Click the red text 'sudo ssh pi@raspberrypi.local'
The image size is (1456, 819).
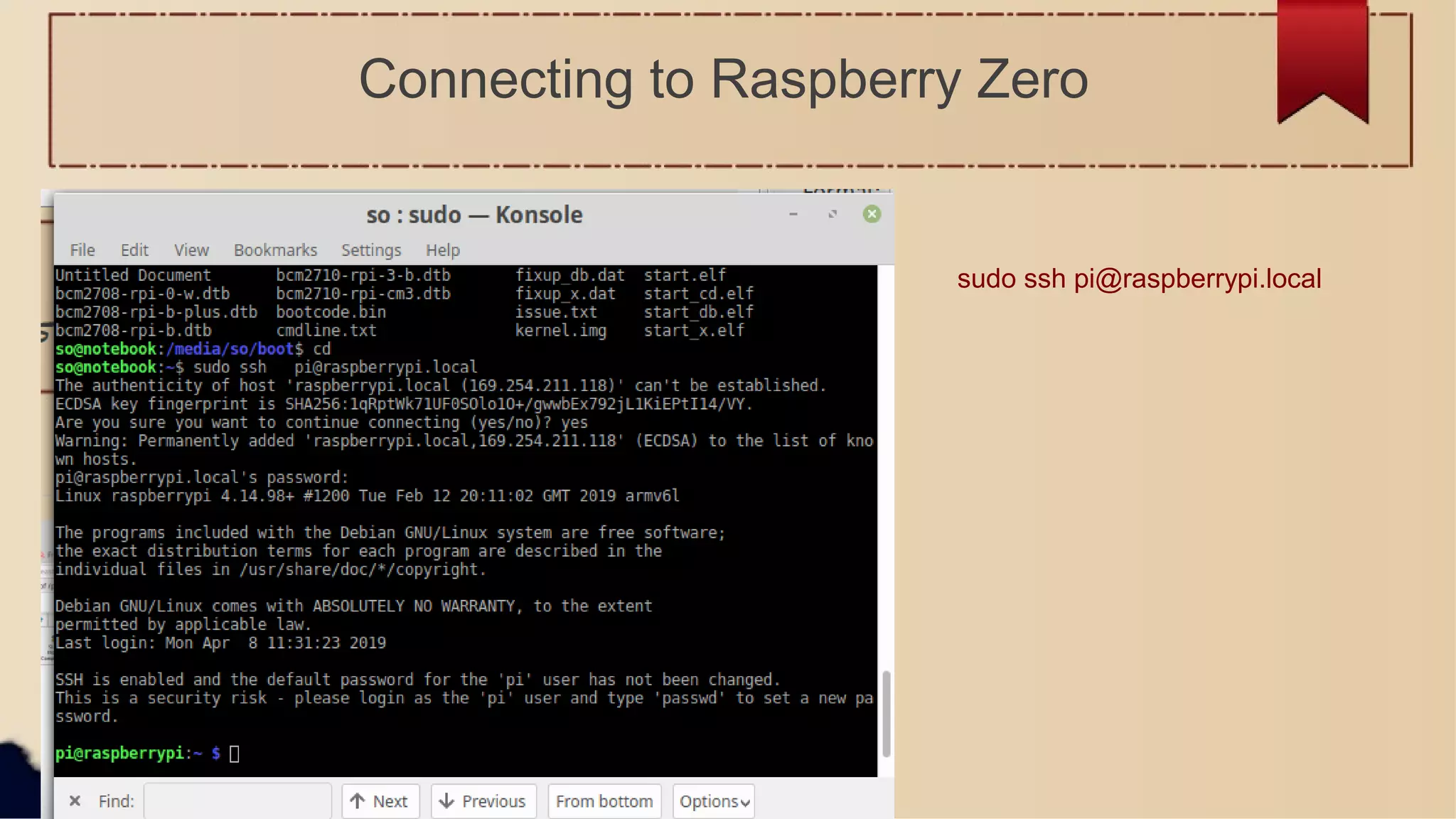pyautogui.click(x=1139, y=279)
